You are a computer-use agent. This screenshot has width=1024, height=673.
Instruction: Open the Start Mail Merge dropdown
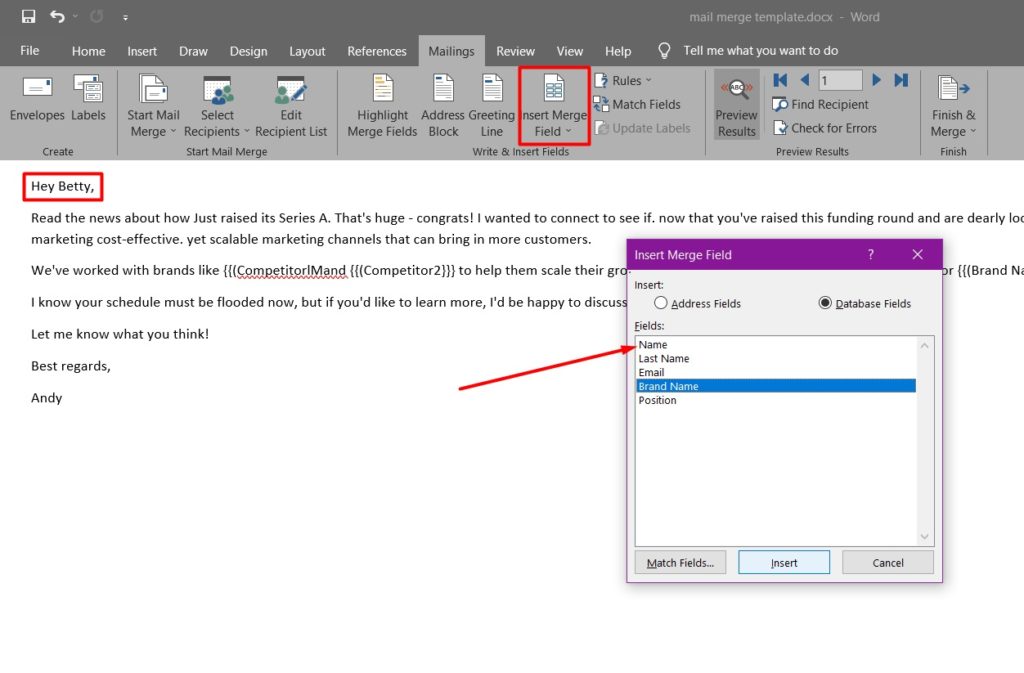coord(153,106)
